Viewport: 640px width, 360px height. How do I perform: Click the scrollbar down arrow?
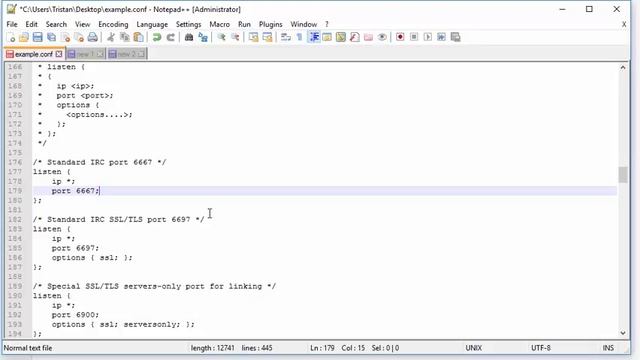click(x=623, y=333)
